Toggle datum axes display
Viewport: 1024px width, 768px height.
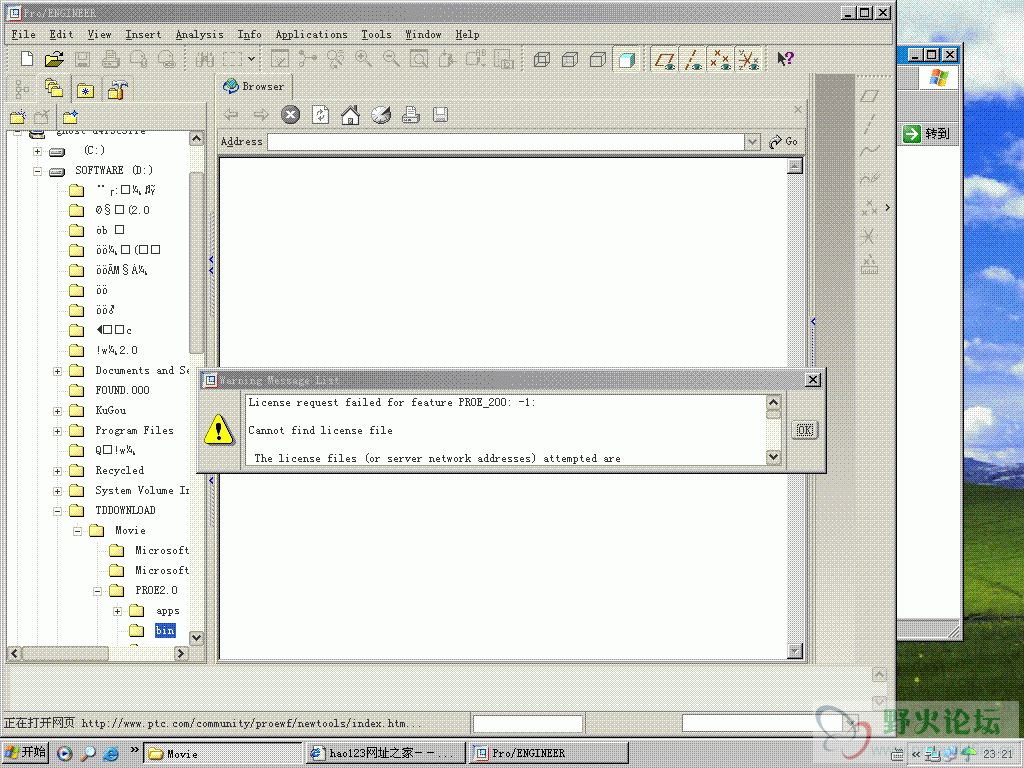point(693,59)
